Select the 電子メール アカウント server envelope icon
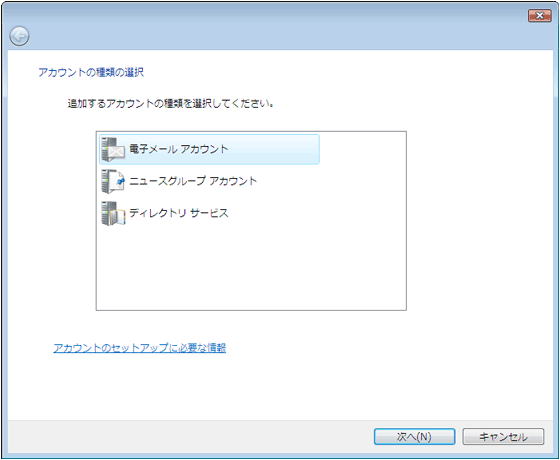The width and height of the screenshot is (560, 460). pyautogui.click(x=113, y=149)
